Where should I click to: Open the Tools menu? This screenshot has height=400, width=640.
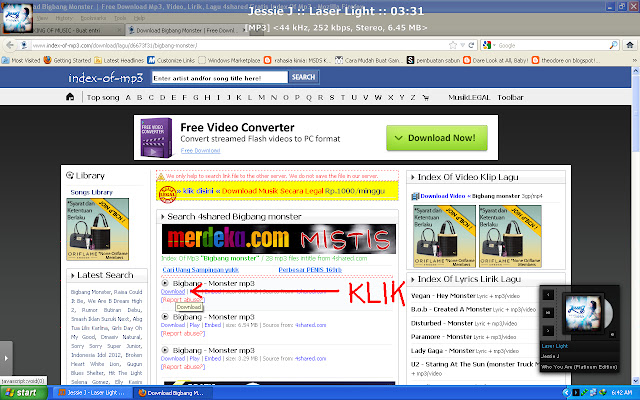tap(120, 18)
